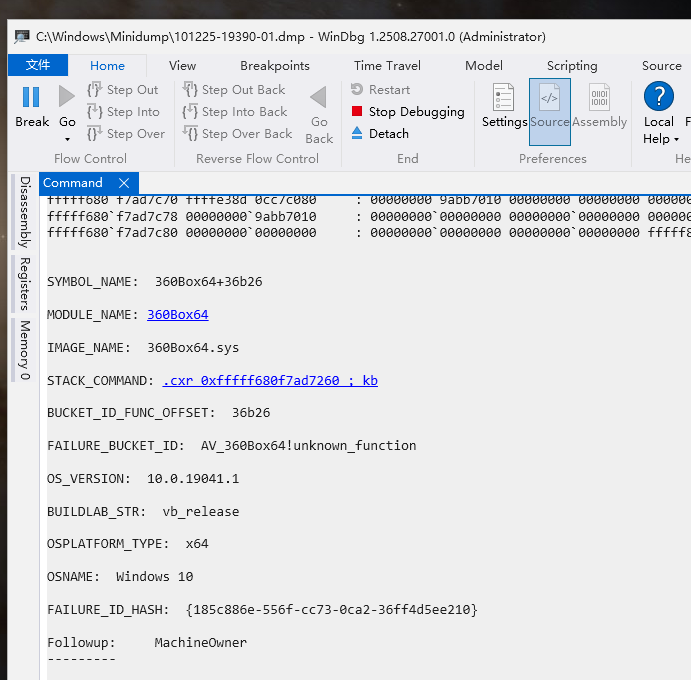The image size is (691, 680).
Task: Open the Time Travel ribbon tab
Action: (387, 66)
